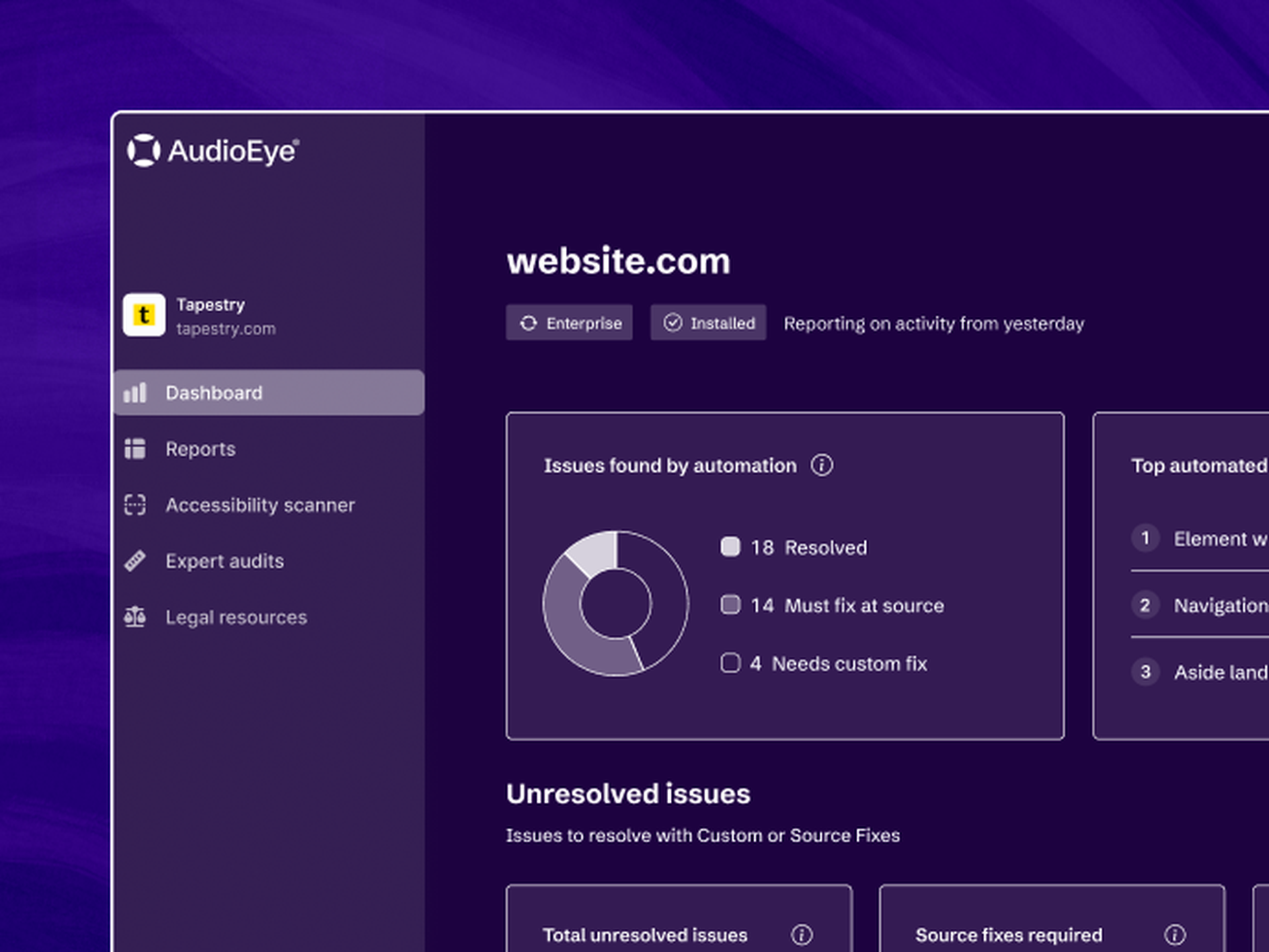Click the Reports grid icon
The height and width of the screenshot is (952, 1269).
click(x=135, y=449)
